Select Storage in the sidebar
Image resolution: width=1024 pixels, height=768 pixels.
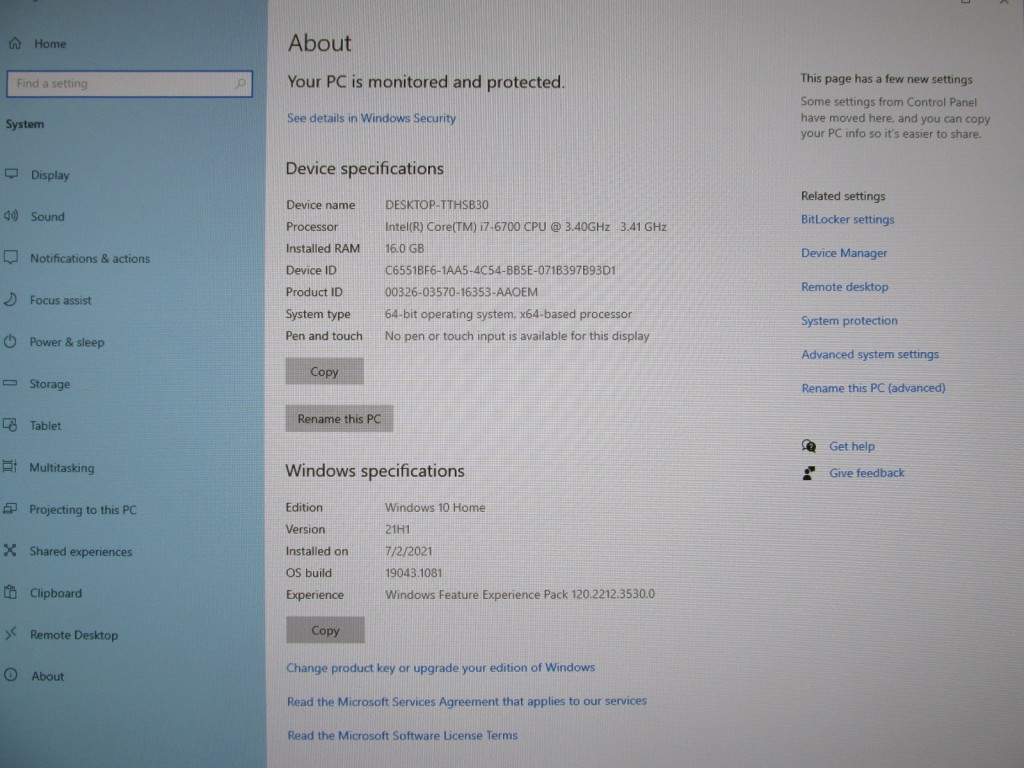50,384
